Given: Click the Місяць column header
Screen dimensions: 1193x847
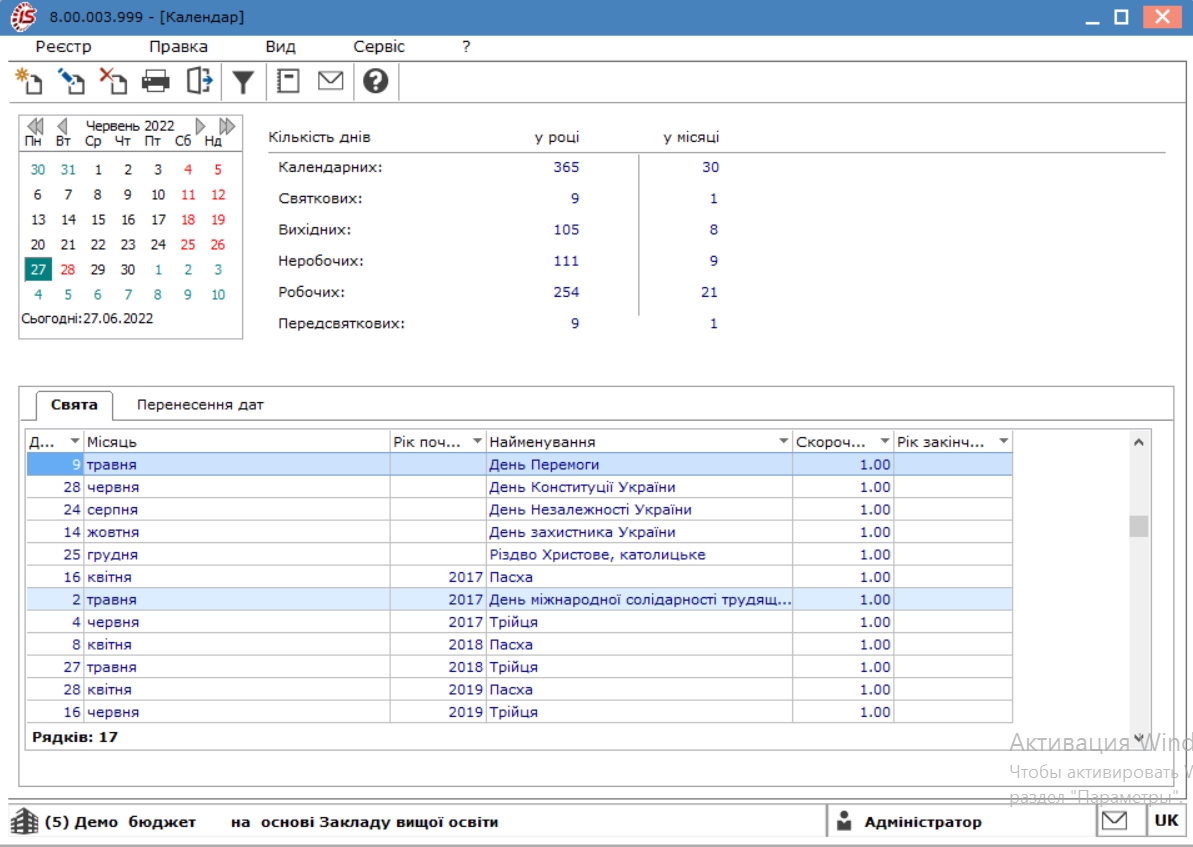Looking at the screenshot, I should (237, 441).
